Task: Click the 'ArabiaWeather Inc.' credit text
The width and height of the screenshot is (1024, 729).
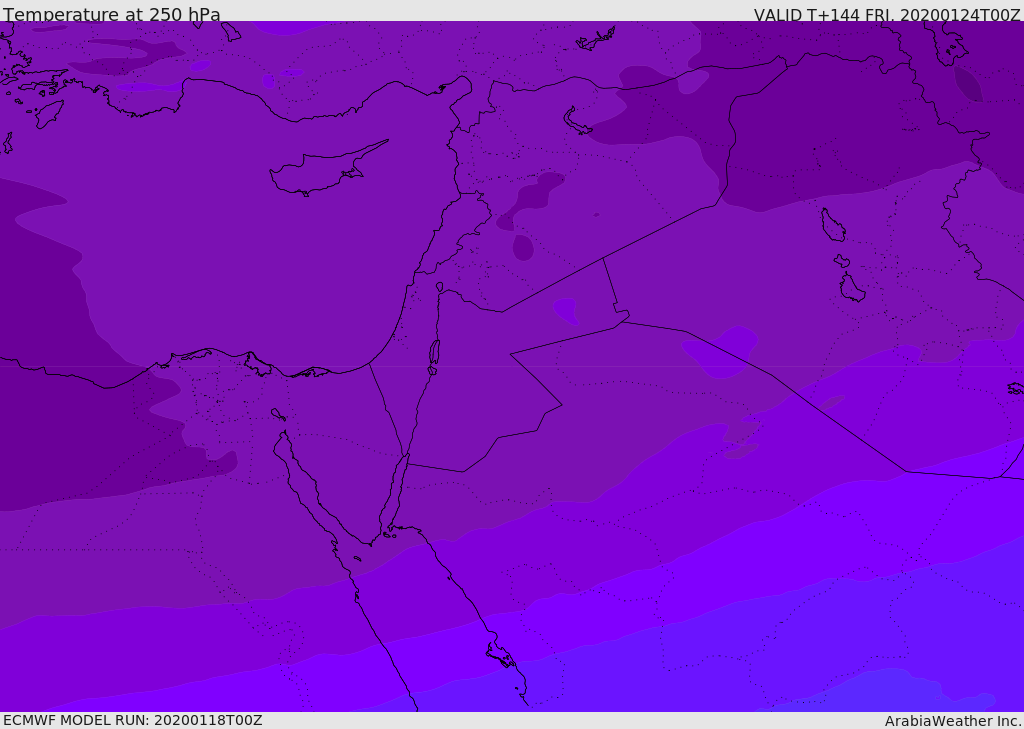Action: point(953,721)
